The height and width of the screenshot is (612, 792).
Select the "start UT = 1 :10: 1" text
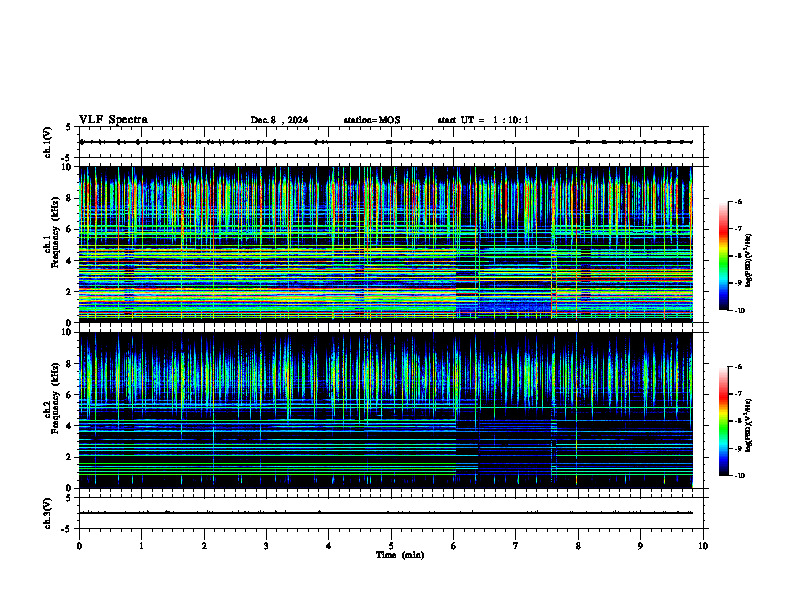pyautogui.click(x=483, y=120)
